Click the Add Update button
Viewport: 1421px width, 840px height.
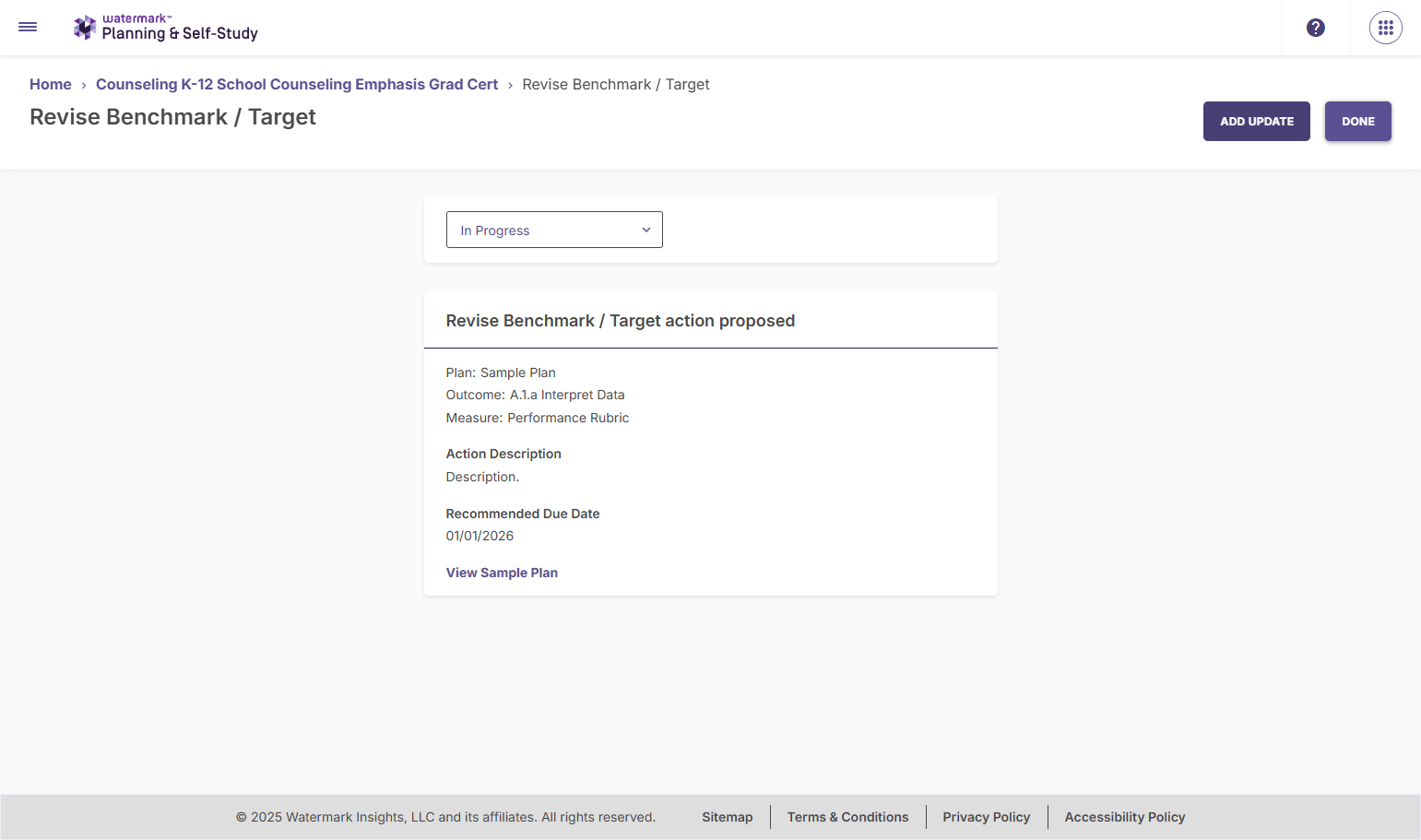(1257, 121)
